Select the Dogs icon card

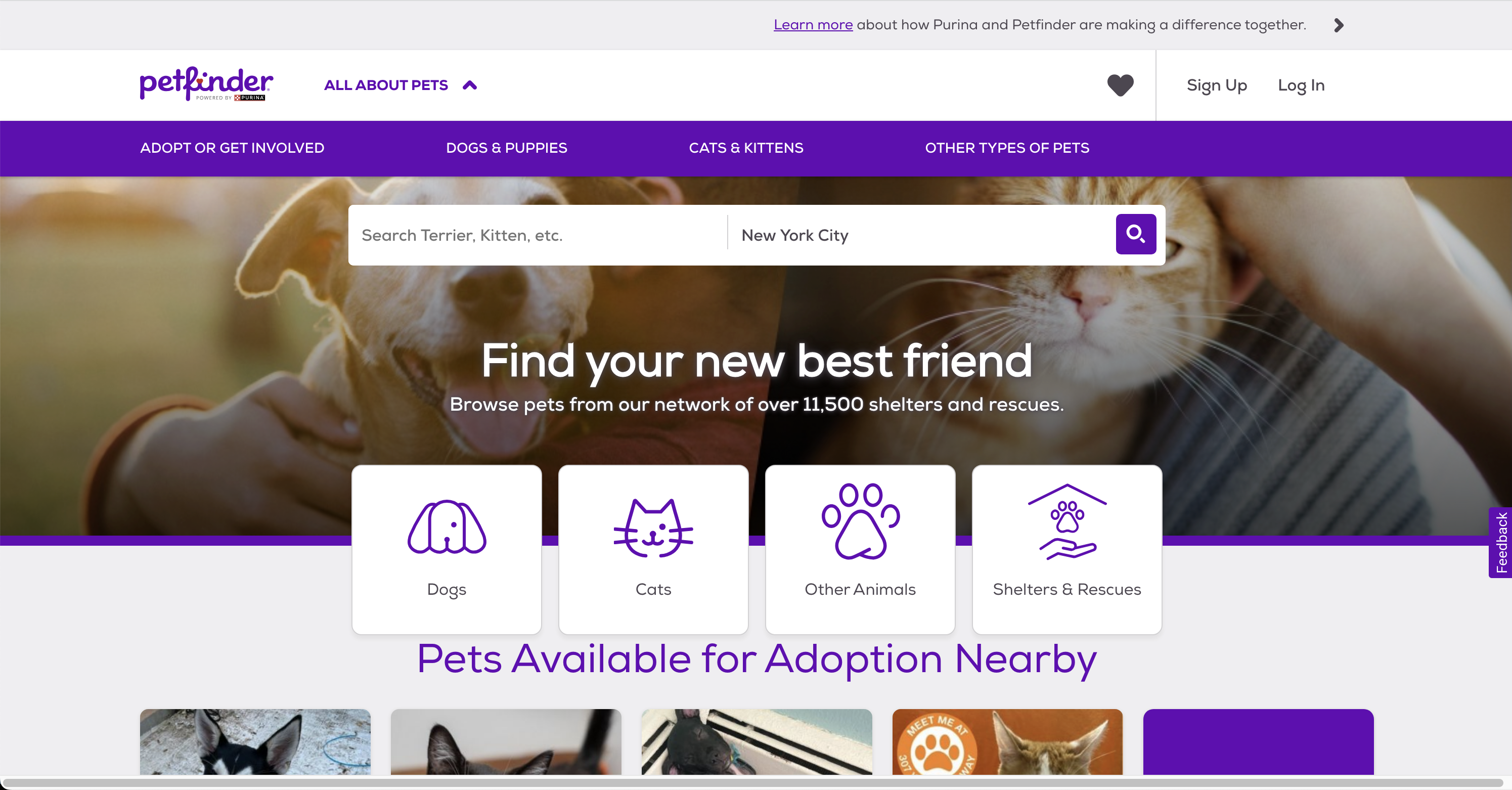pyautogui.click(x=447, y=549)
